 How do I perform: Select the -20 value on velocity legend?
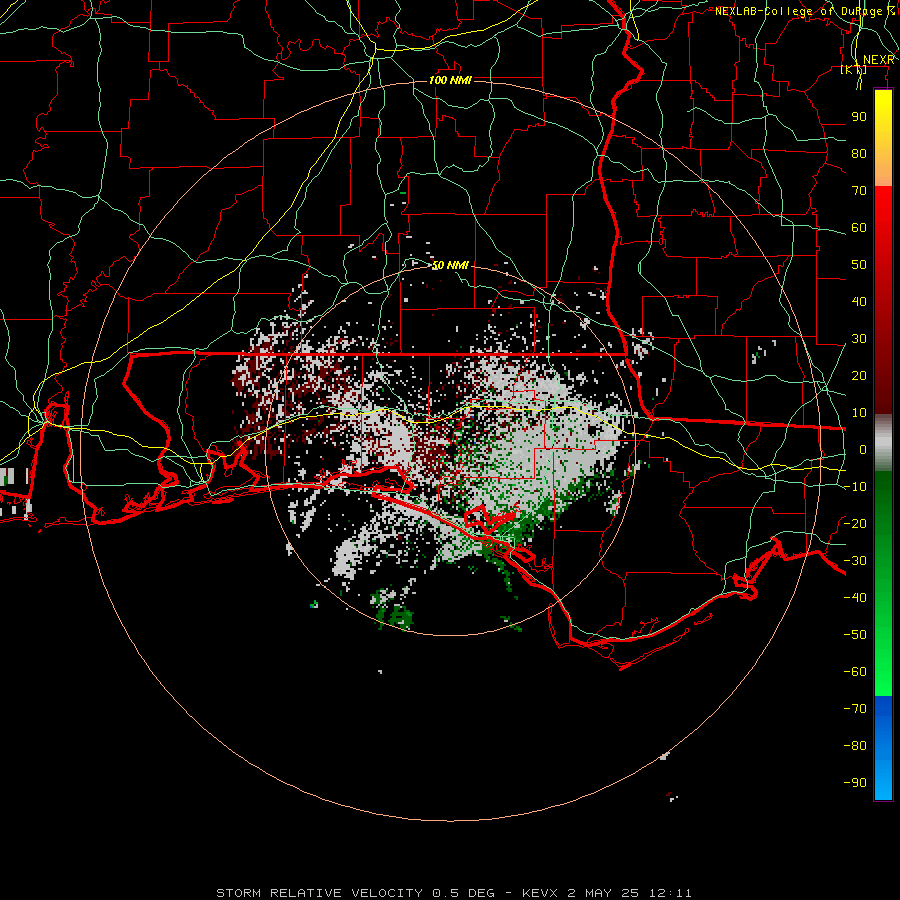855,523
